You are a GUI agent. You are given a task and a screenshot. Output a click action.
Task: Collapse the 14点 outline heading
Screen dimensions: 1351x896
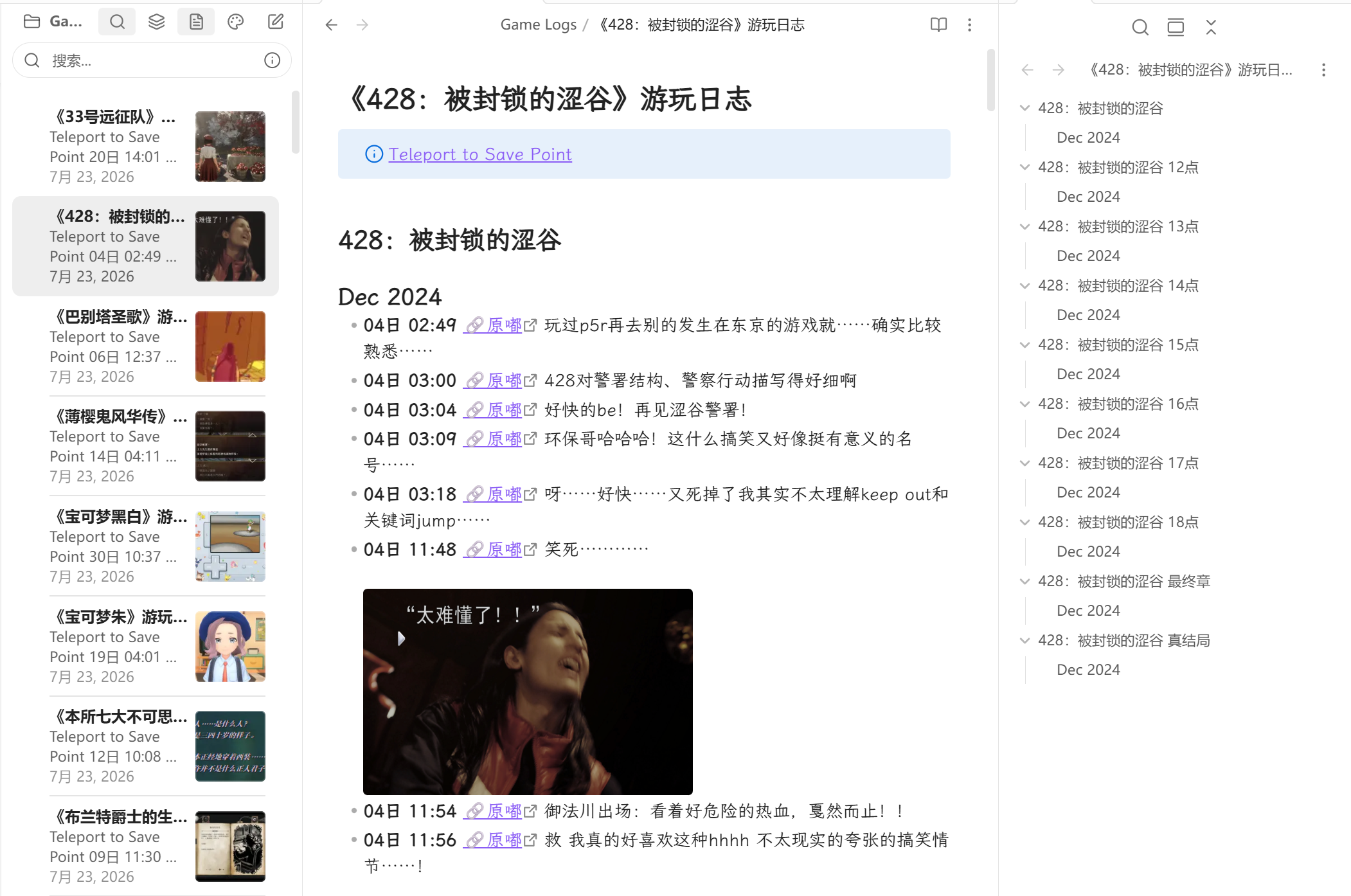1025,285
